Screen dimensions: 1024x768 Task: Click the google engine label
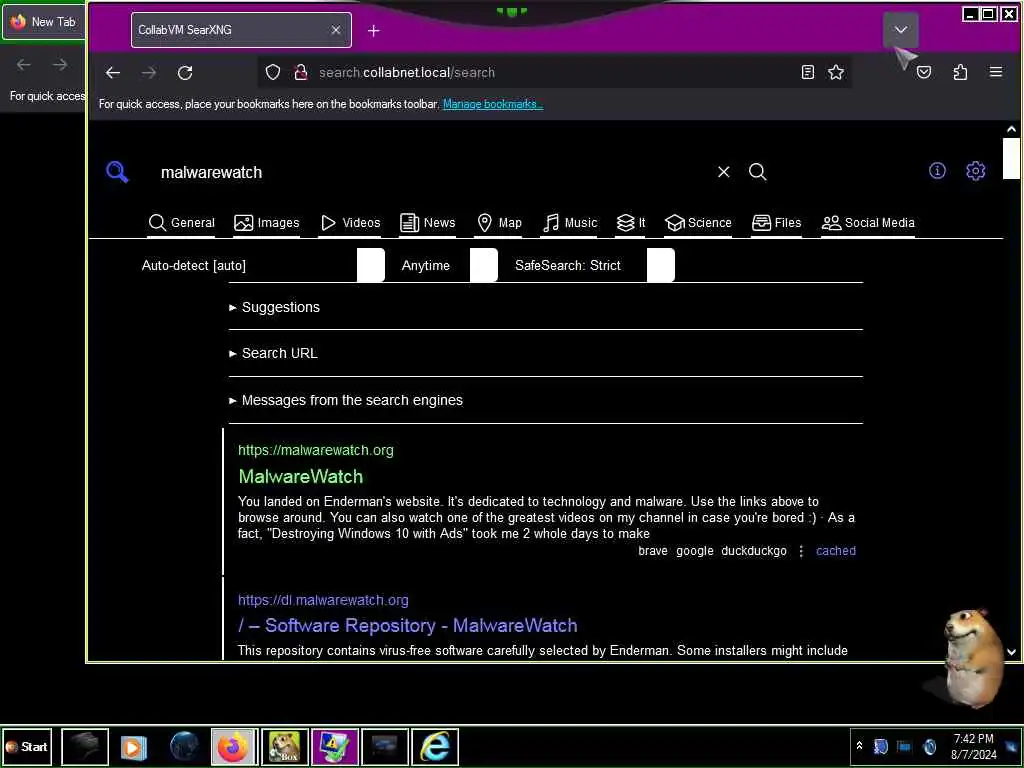coord(694,551)
